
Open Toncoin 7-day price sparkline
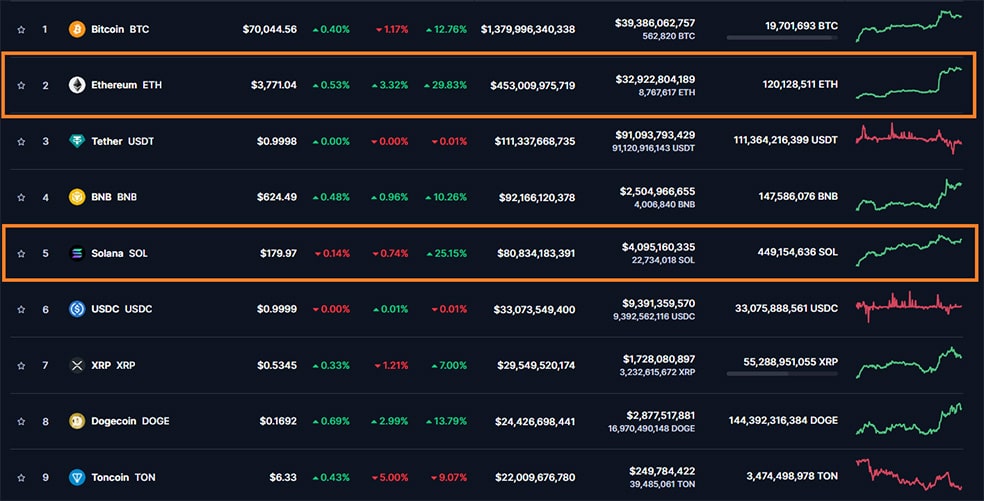(909, 474)
